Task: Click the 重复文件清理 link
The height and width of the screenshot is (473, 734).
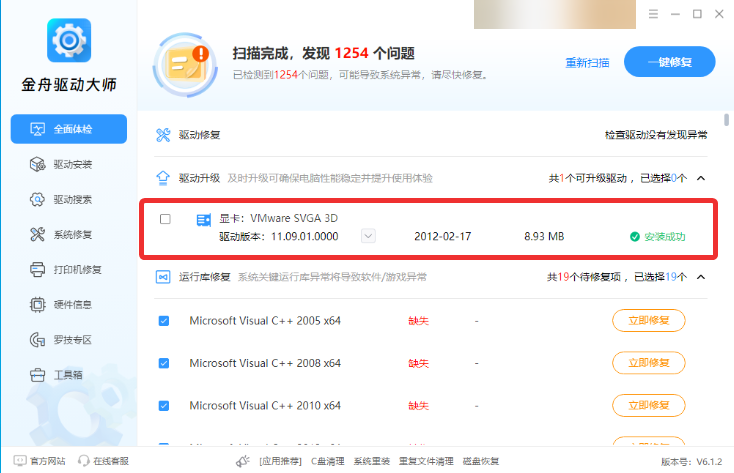Action: coord(426,461)
